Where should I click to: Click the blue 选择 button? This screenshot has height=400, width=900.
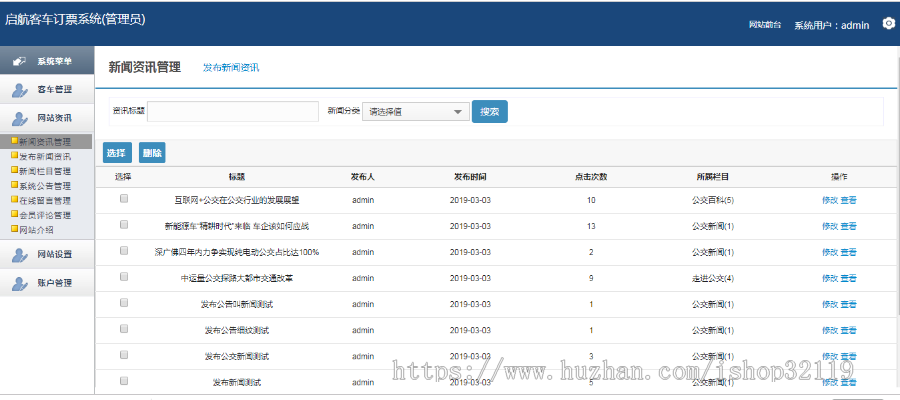117,153
